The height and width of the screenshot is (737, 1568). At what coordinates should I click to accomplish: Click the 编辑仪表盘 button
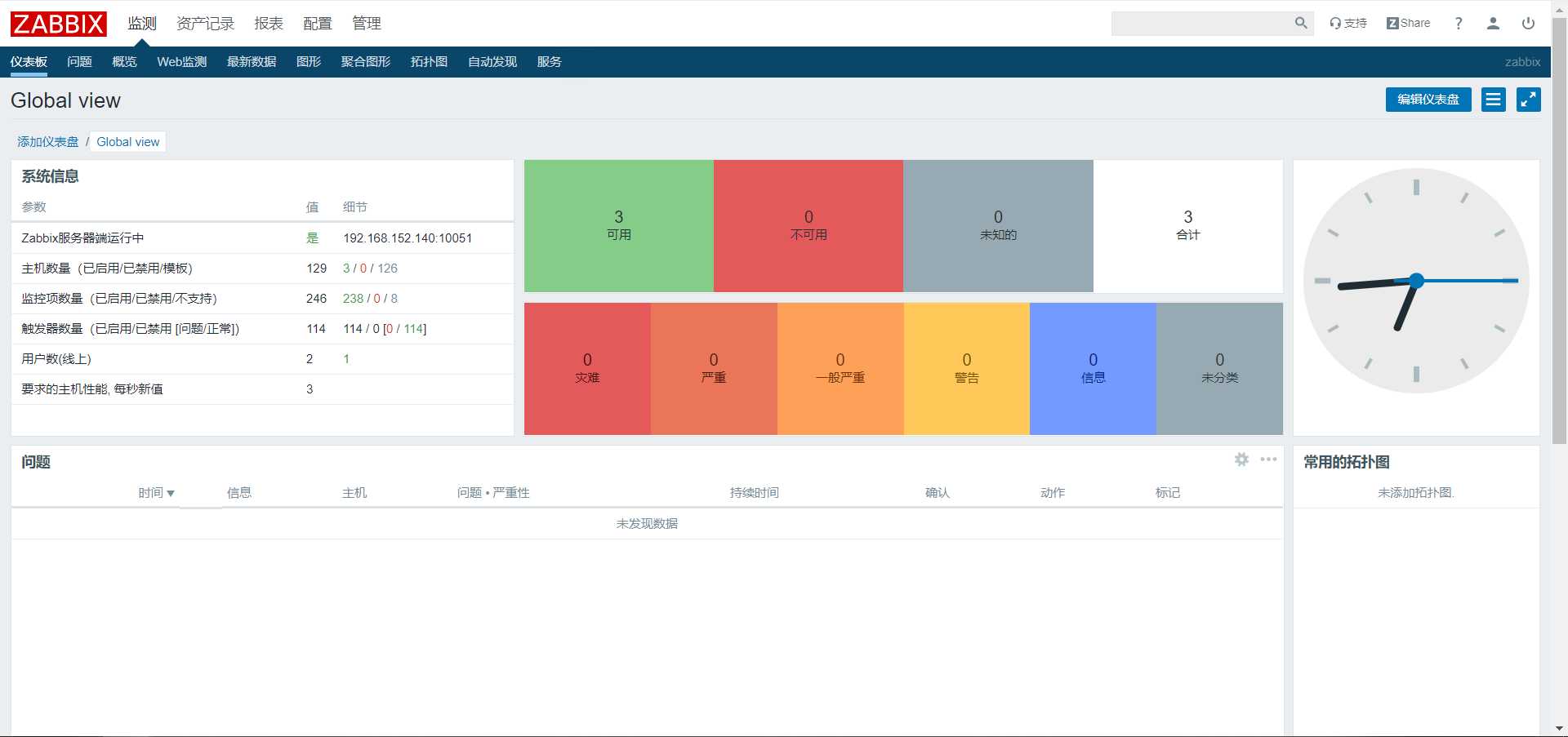(1428, 100)
